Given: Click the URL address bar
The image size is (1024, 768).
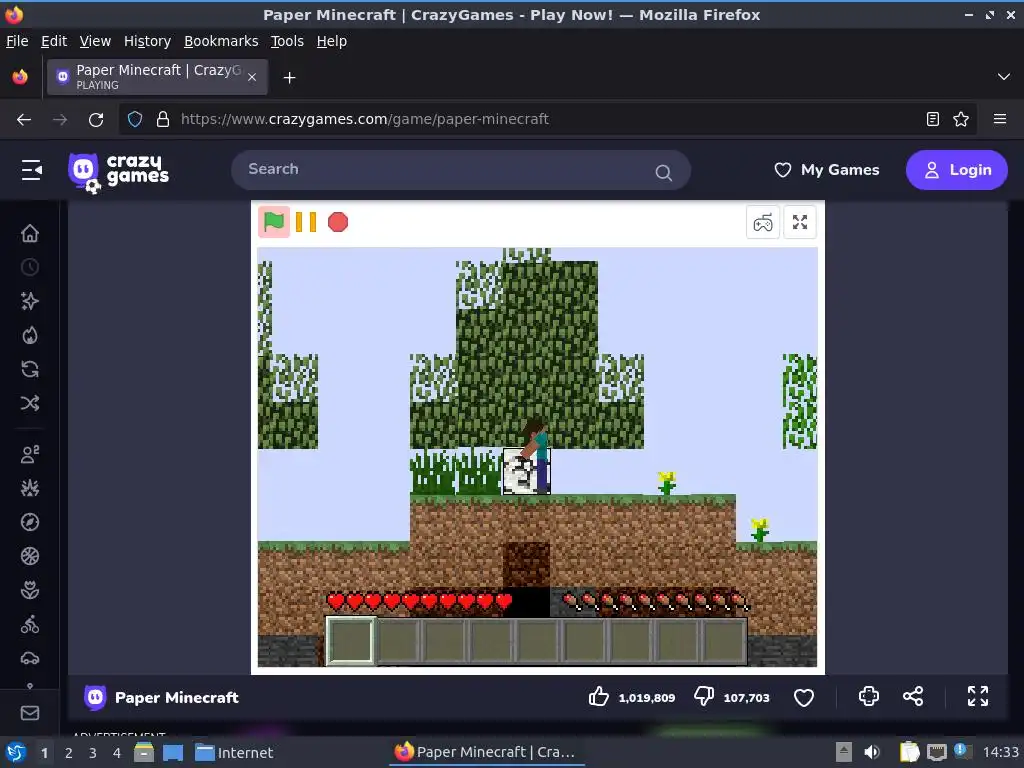Looking at the screenshot, I should pyautogui.click(x=547, y=119).
